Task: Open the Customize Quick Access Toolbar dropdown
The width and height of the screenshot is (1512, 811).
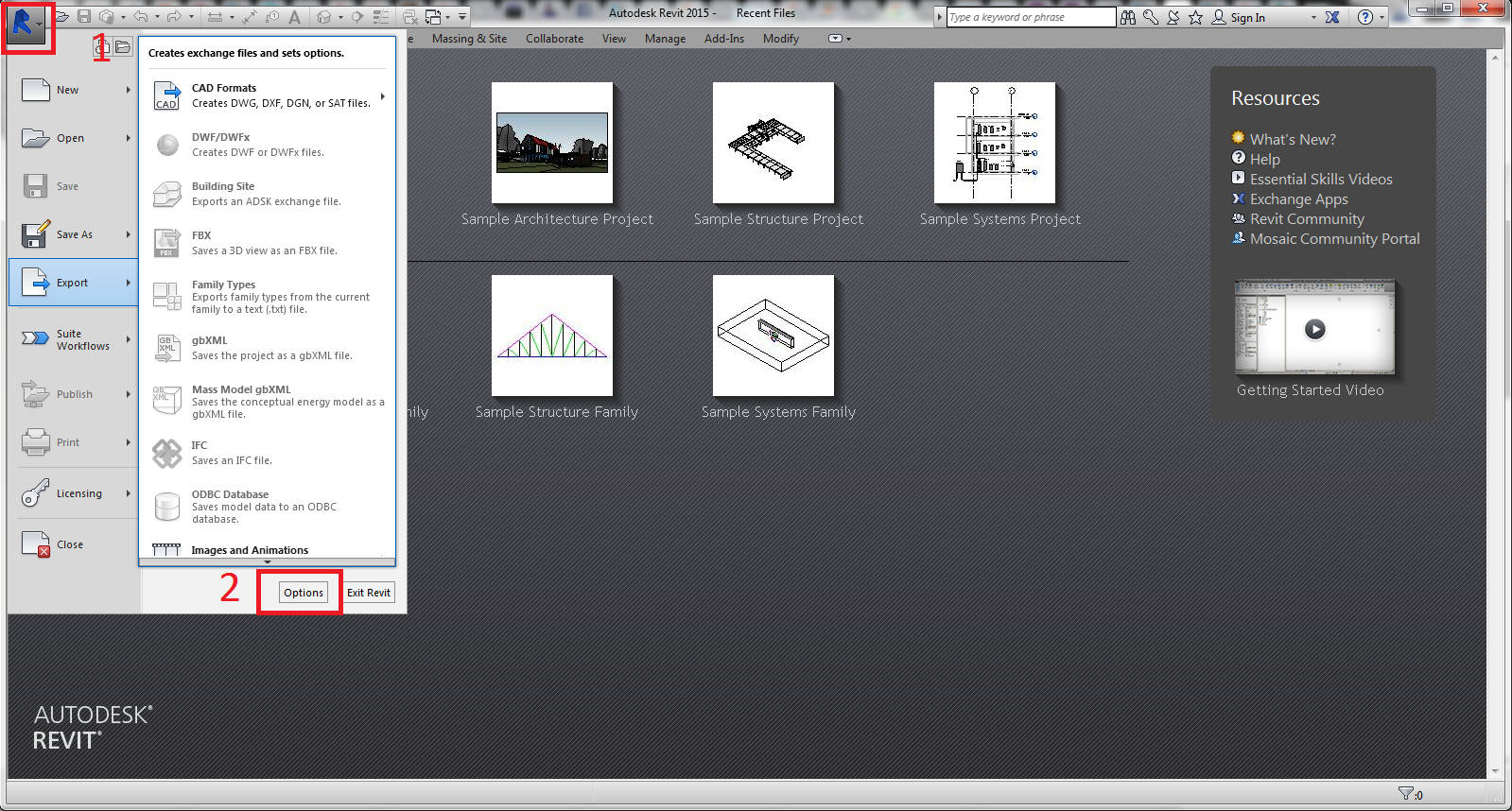Action: click(462, 17)
